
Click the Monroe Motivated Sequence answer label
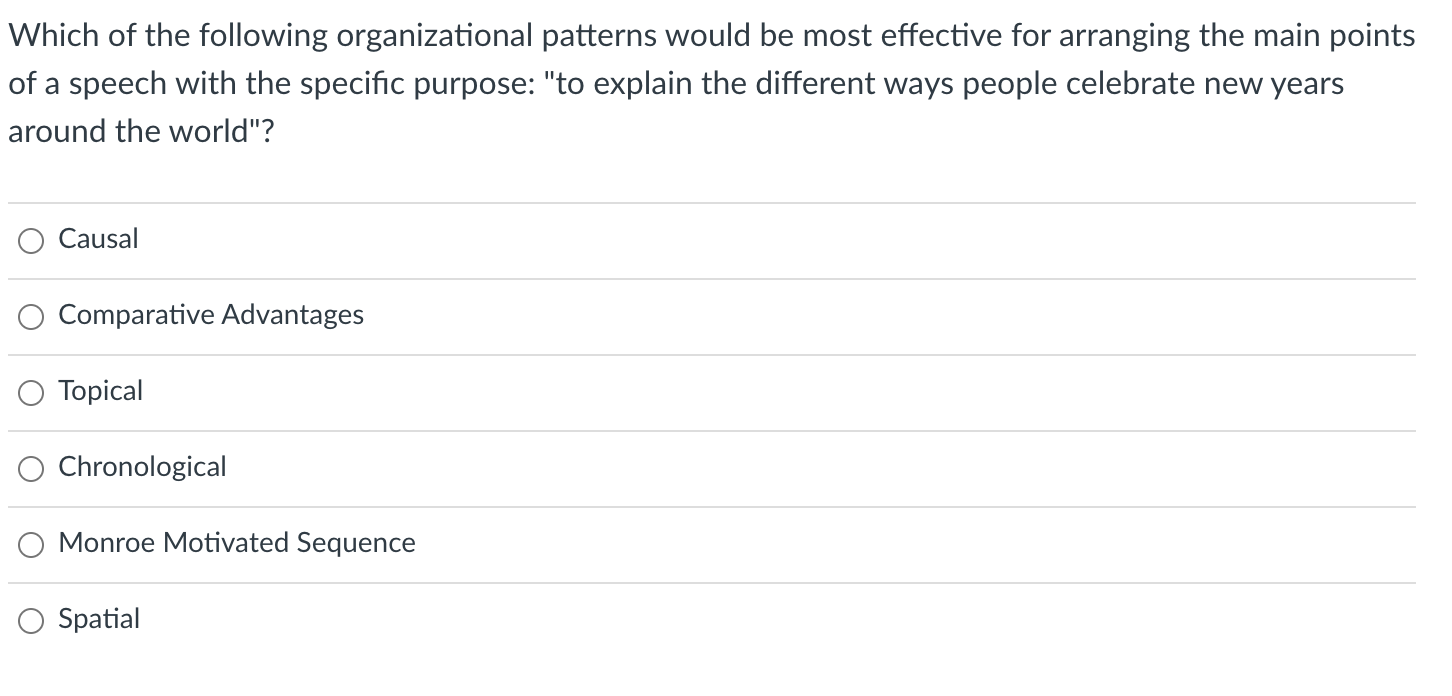[237, 543]
